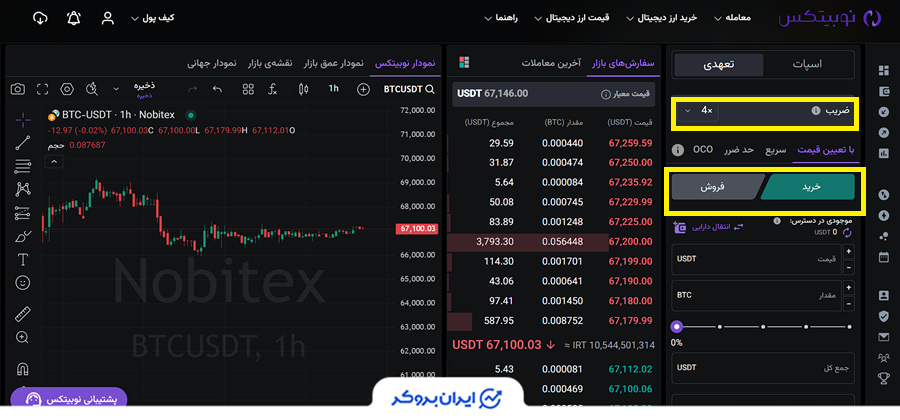Open the 1h timeframe selector

(333, 89)
